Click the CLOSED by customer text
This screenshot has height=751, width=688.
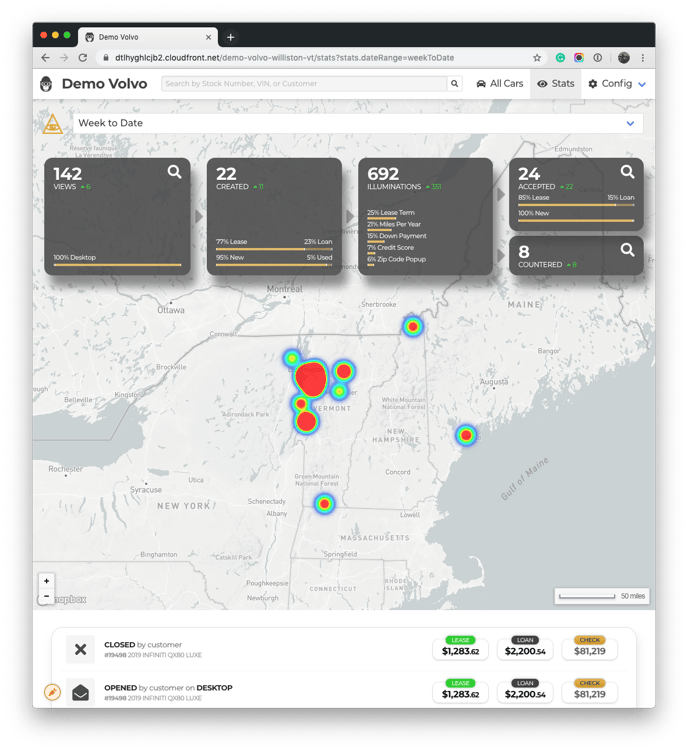tap(143, 645)
